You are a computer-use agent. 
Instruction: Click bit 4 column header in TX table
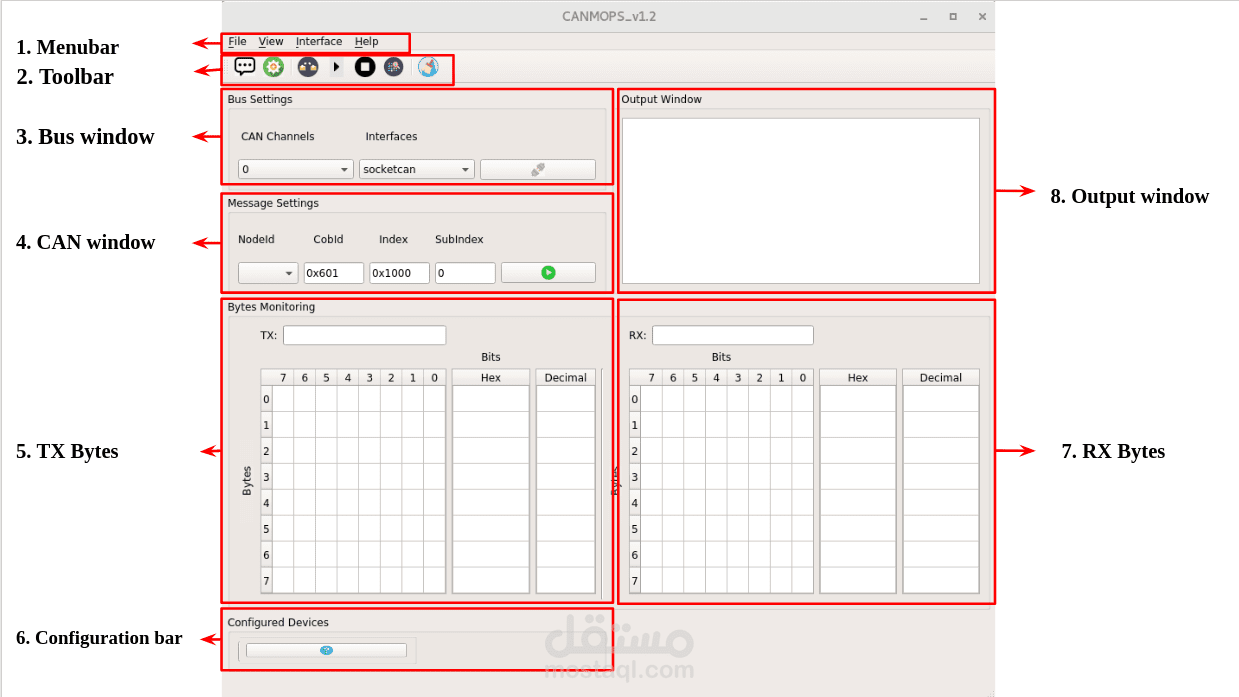(x=348, y=378)
